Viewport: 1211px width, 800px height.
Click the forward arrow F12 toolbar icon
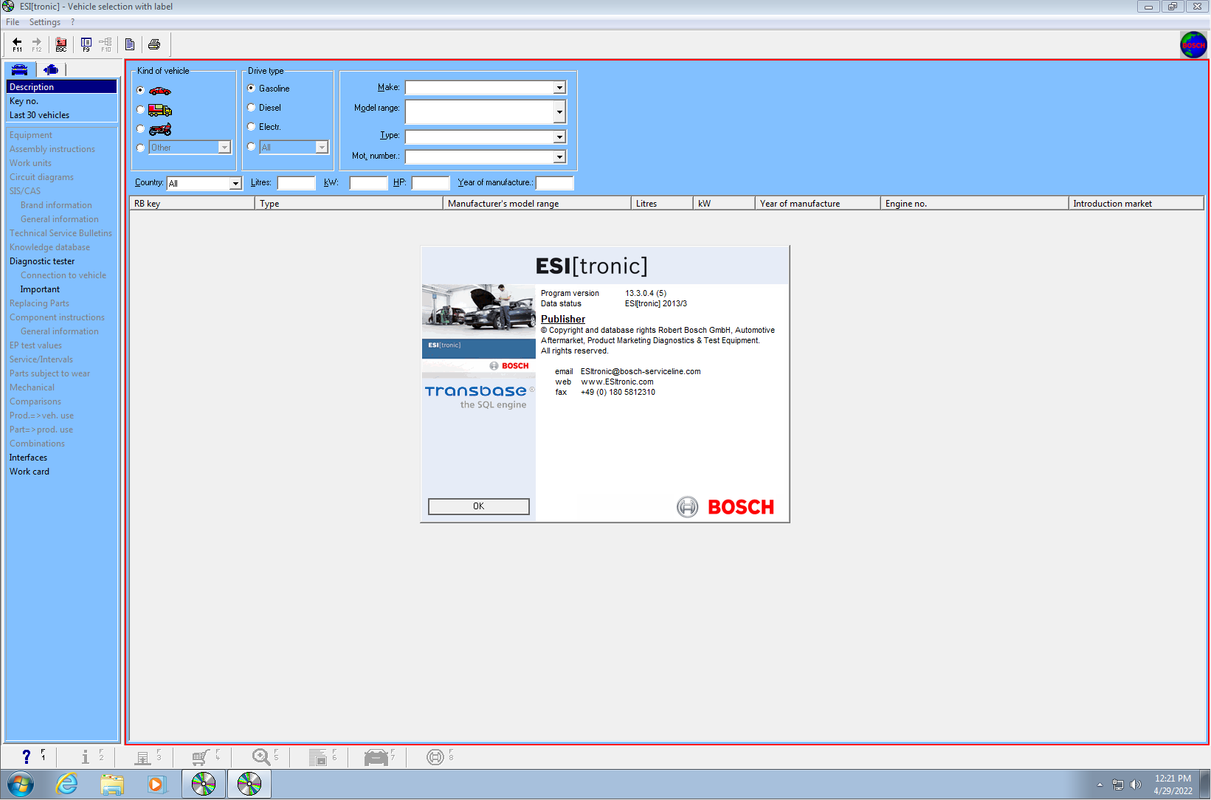point(36,44)
